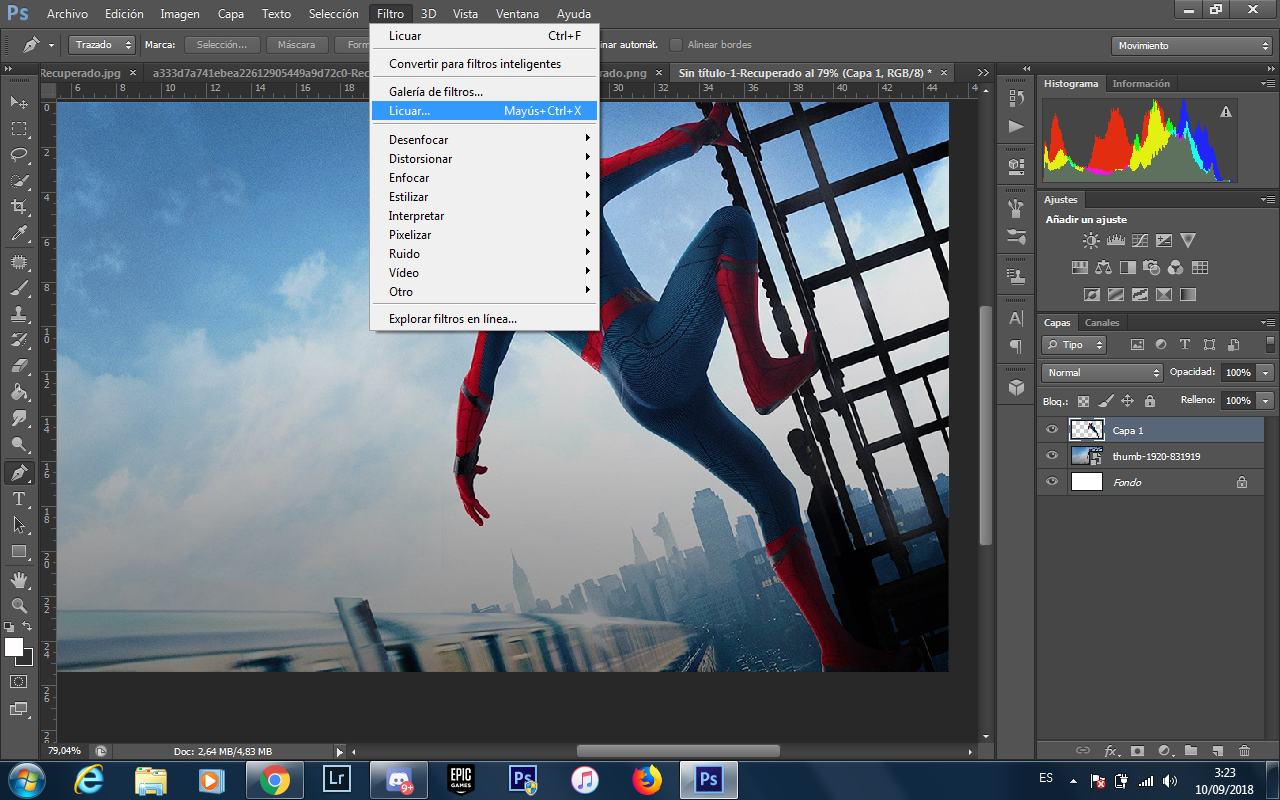This screenshot has height=800, width=1280.
Task: Add a Curves adjustment
Action: tap(1139, 240)
